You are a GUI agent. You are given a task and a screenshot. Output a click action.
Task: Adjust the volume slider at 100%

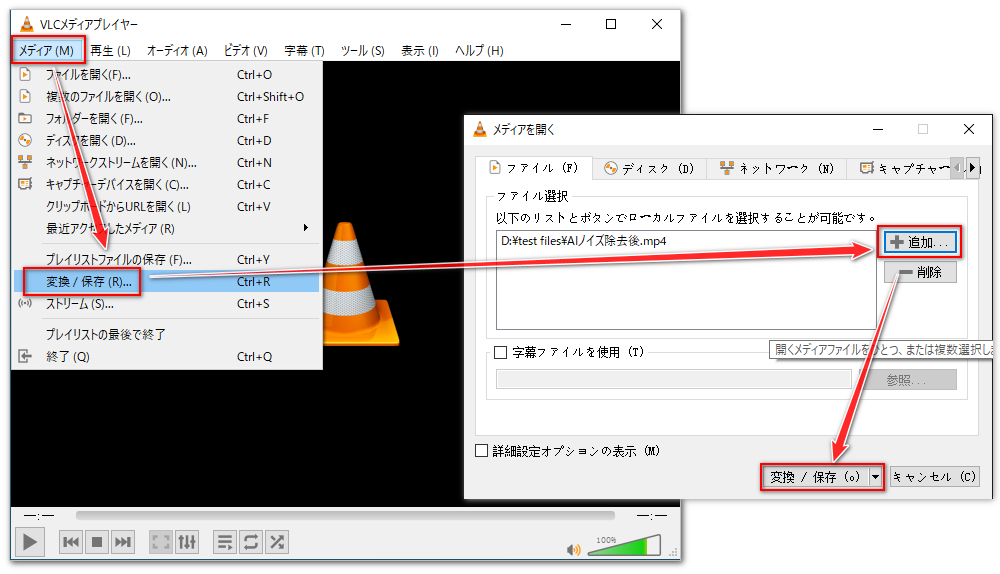(624, 545)
